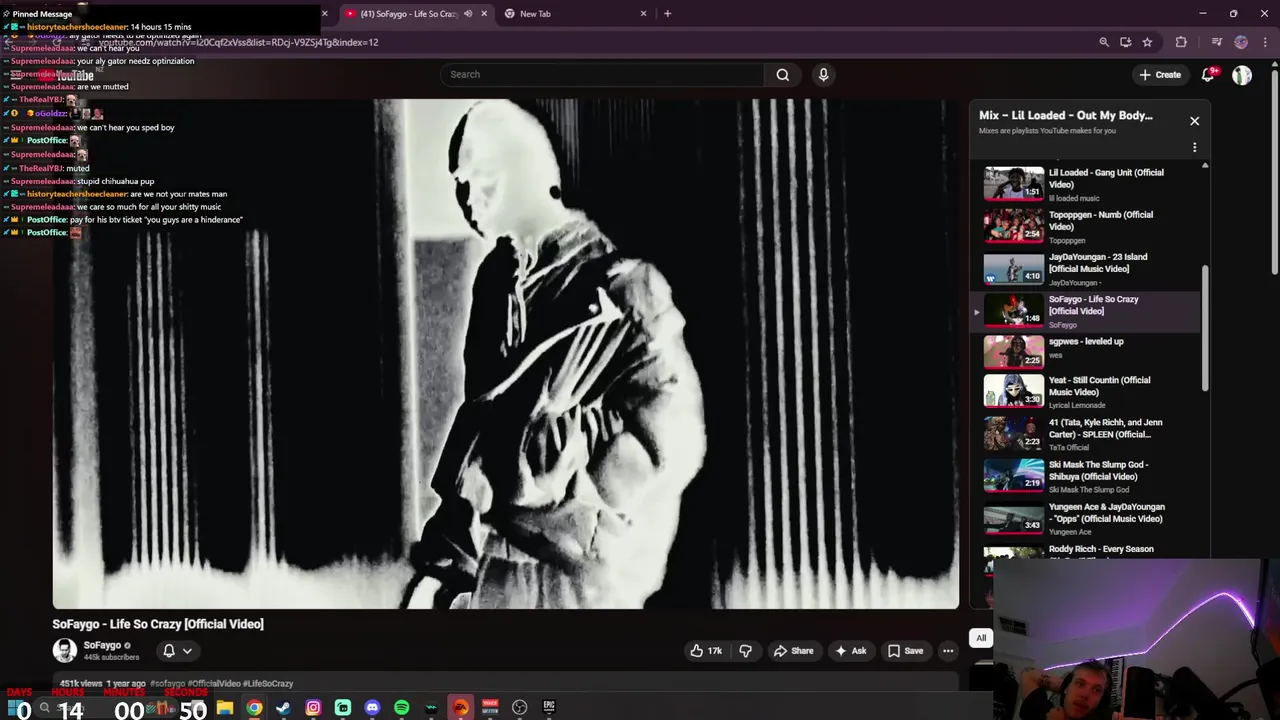The image size is (1280, 720).
Task: Dislike the SoFaygo video
Action: click(x=745, y=651)
